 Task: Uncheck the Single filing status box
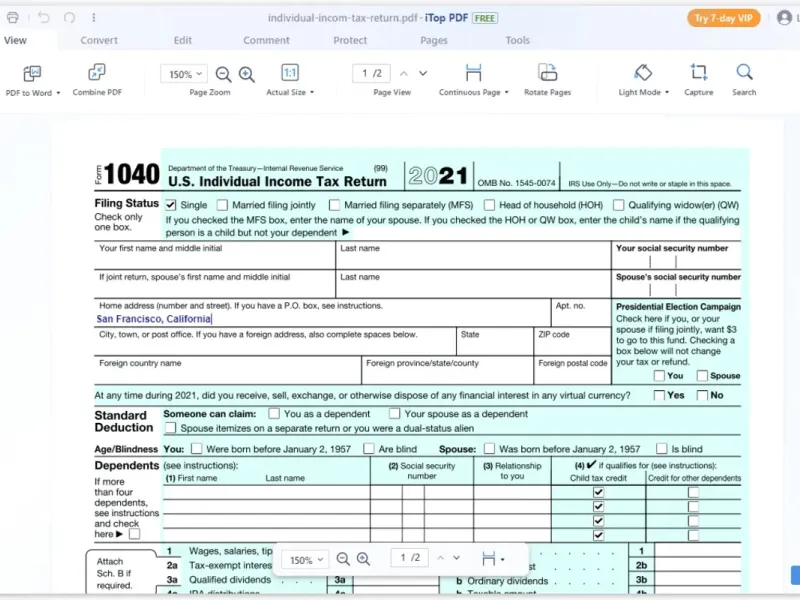coord(170,205)
